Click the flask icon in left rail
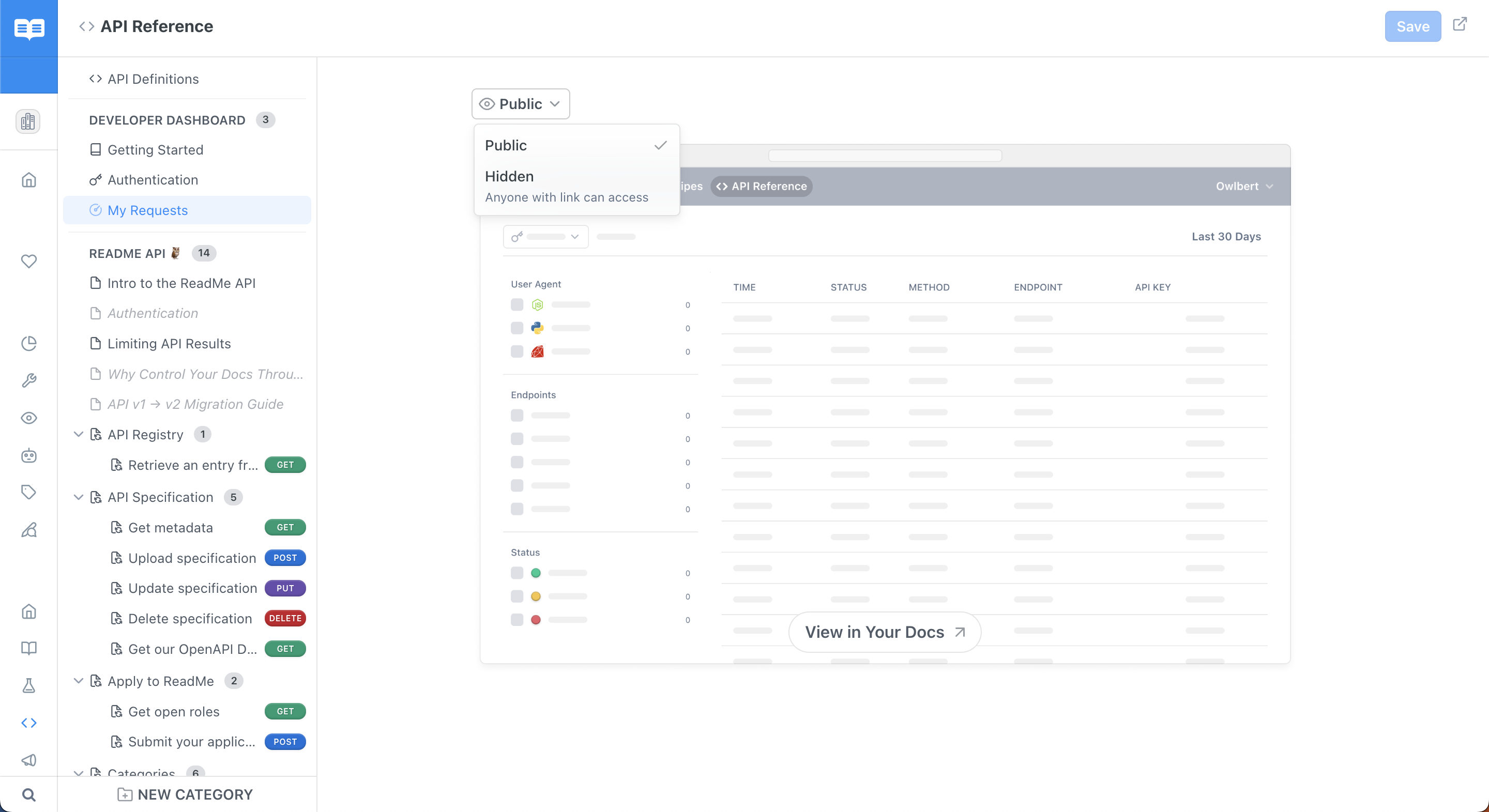This screenshot has height=812, width=1489. tap(29, 686)
